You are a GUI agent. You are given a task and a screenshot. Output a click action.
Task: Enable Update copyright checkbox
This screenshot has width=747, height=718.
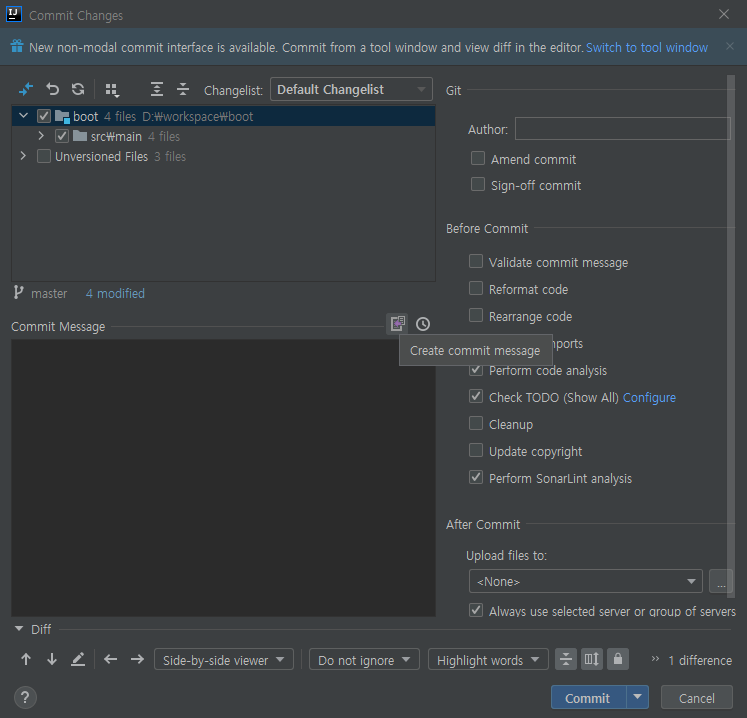tap(476, 450)
